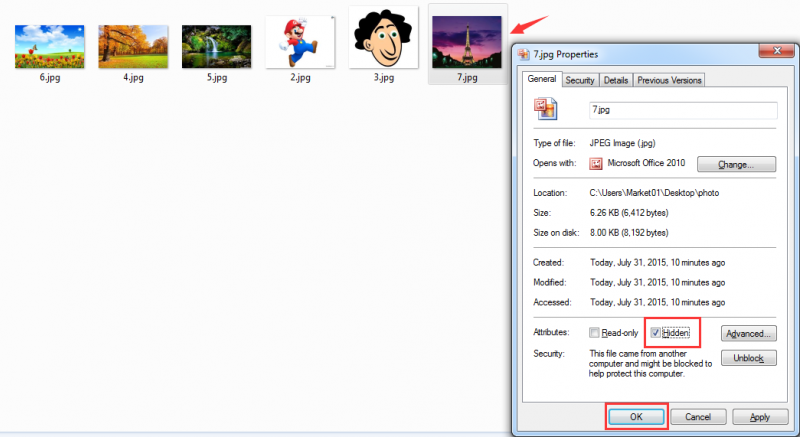Open the Security tab
Screen dimensions: 800x437
pyautogui.click(x=580, y=80)
